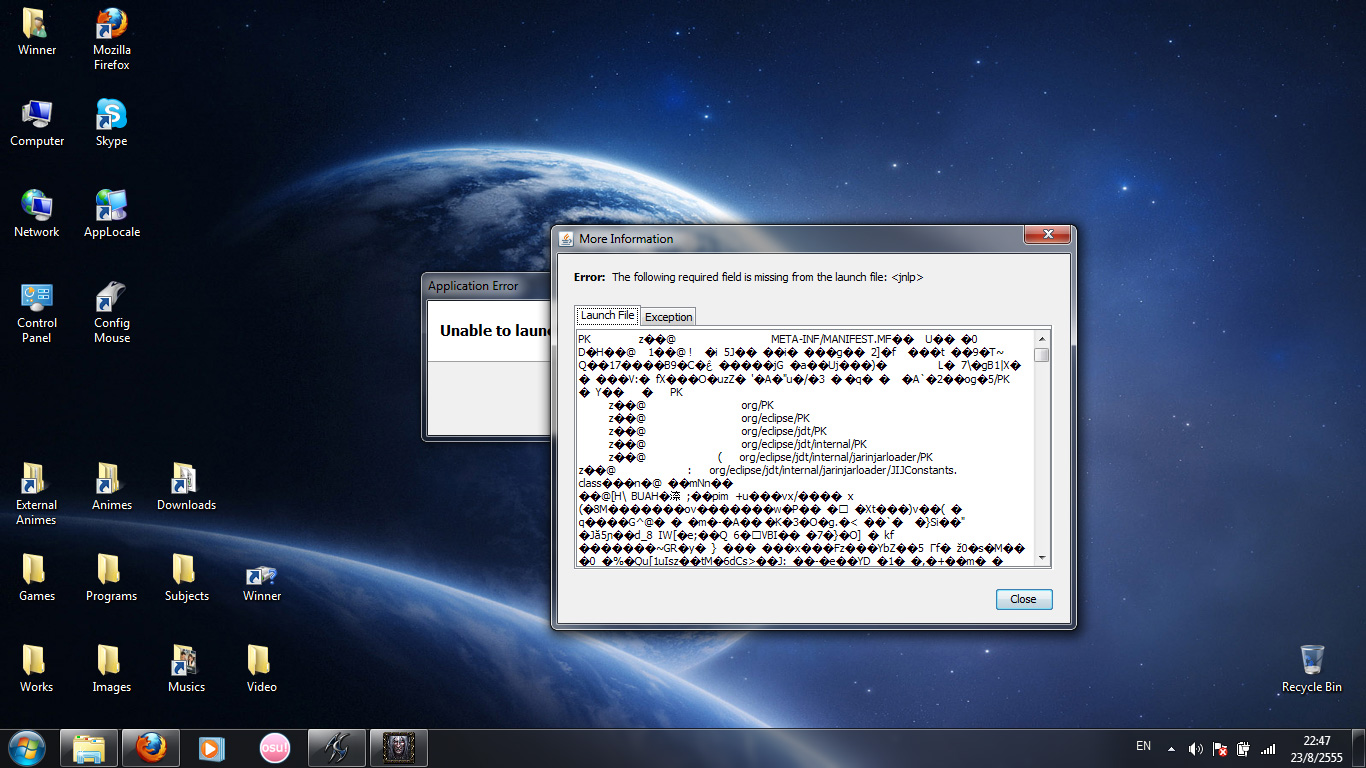Select the Config Mouse shortcut
1366x768 pixels.
(x=112, y=313)
